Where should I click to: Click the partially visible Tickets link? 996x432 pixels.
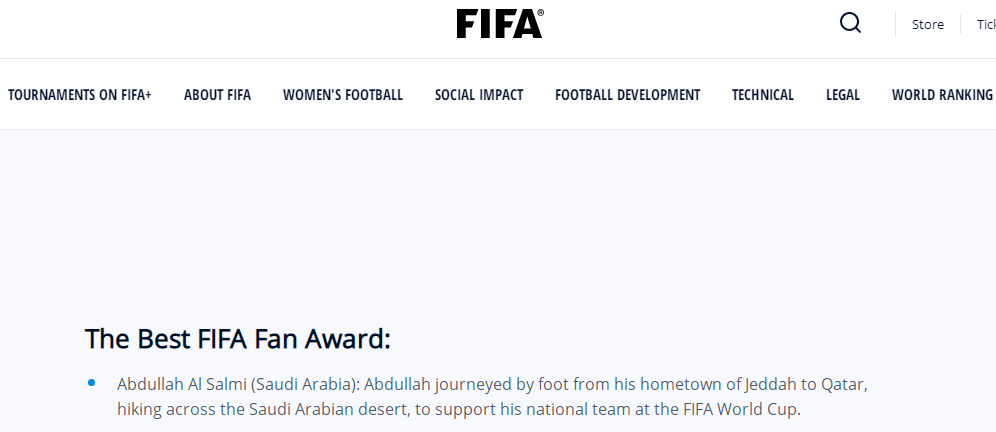coord(985,25)
